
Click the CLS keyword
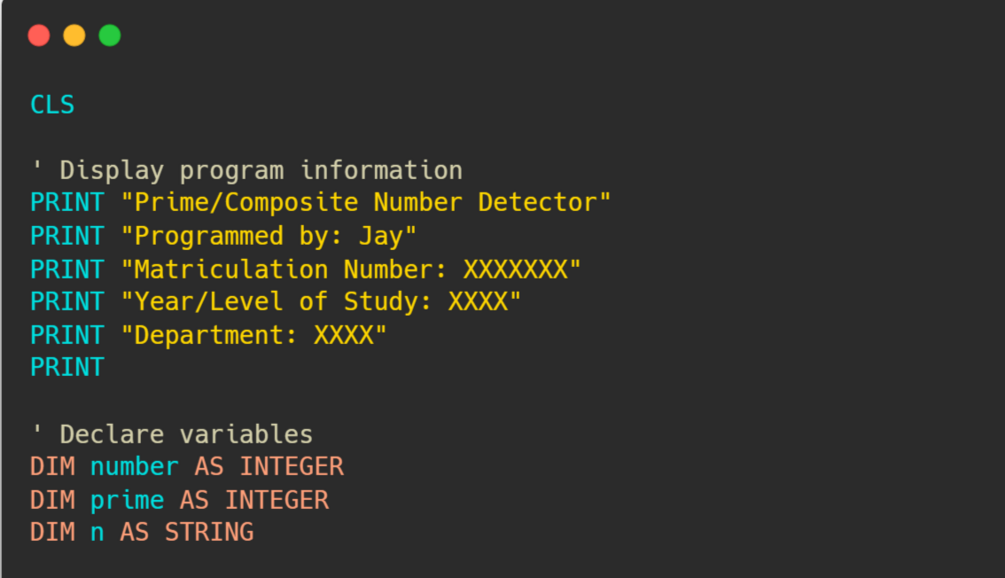tap(52, 104)
